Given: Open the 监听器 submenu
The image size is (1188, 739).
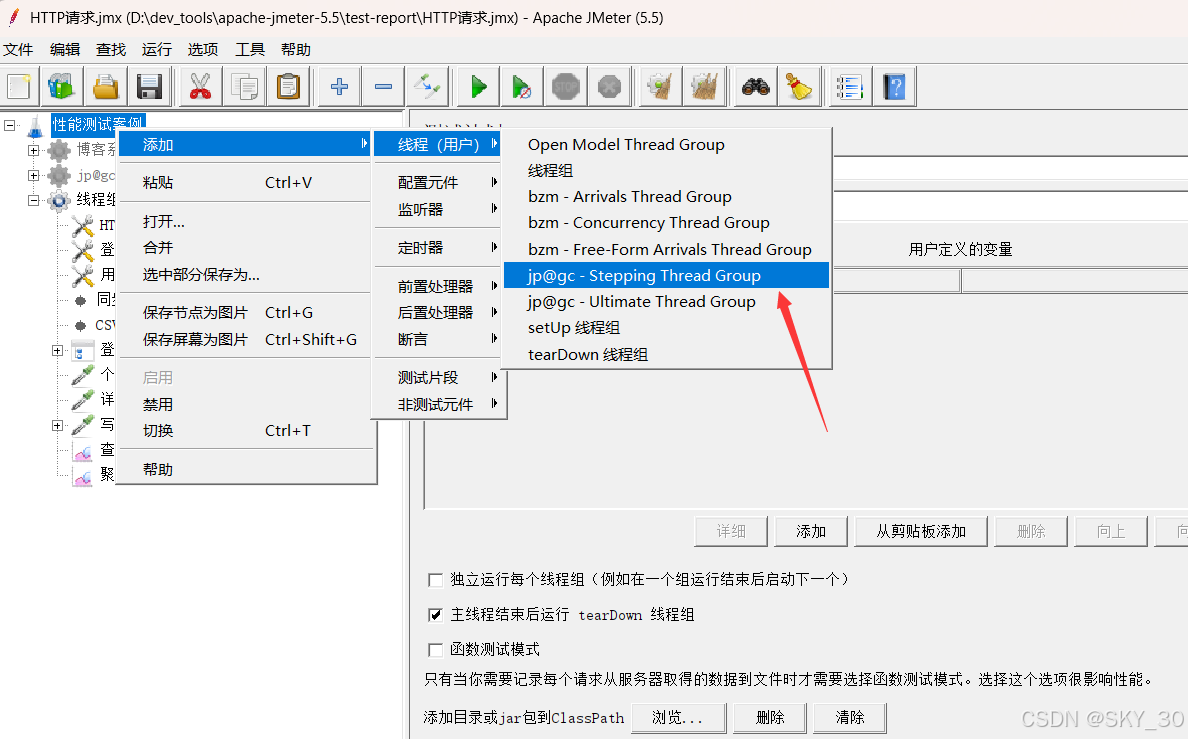Looking at the screenshot, I should (440, 209).
